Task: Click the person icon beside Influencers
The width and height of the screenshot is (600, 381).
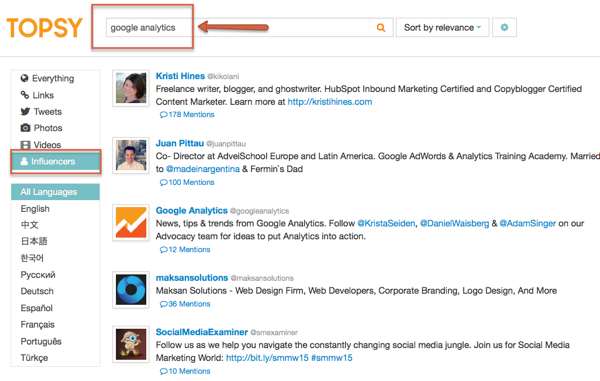Action: coord(24,161)
